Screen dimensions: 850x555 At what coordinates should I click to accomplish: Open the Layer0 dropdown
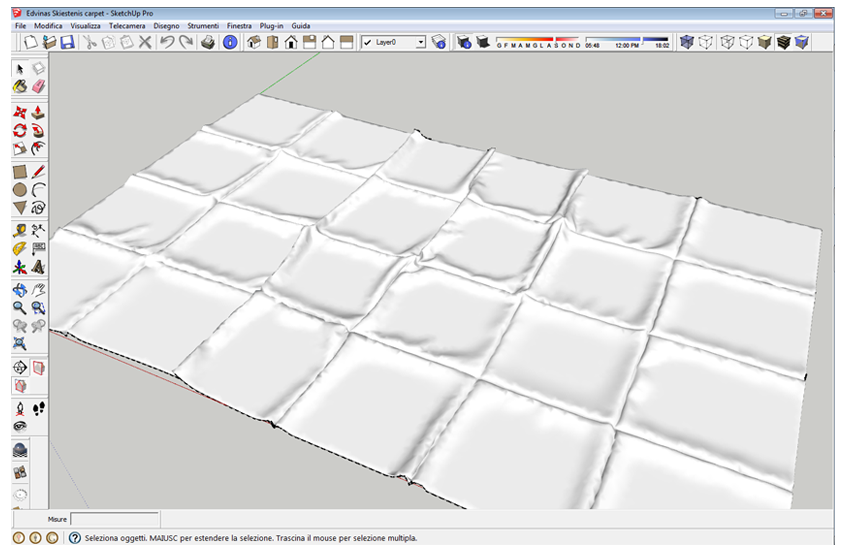(421, 42)
